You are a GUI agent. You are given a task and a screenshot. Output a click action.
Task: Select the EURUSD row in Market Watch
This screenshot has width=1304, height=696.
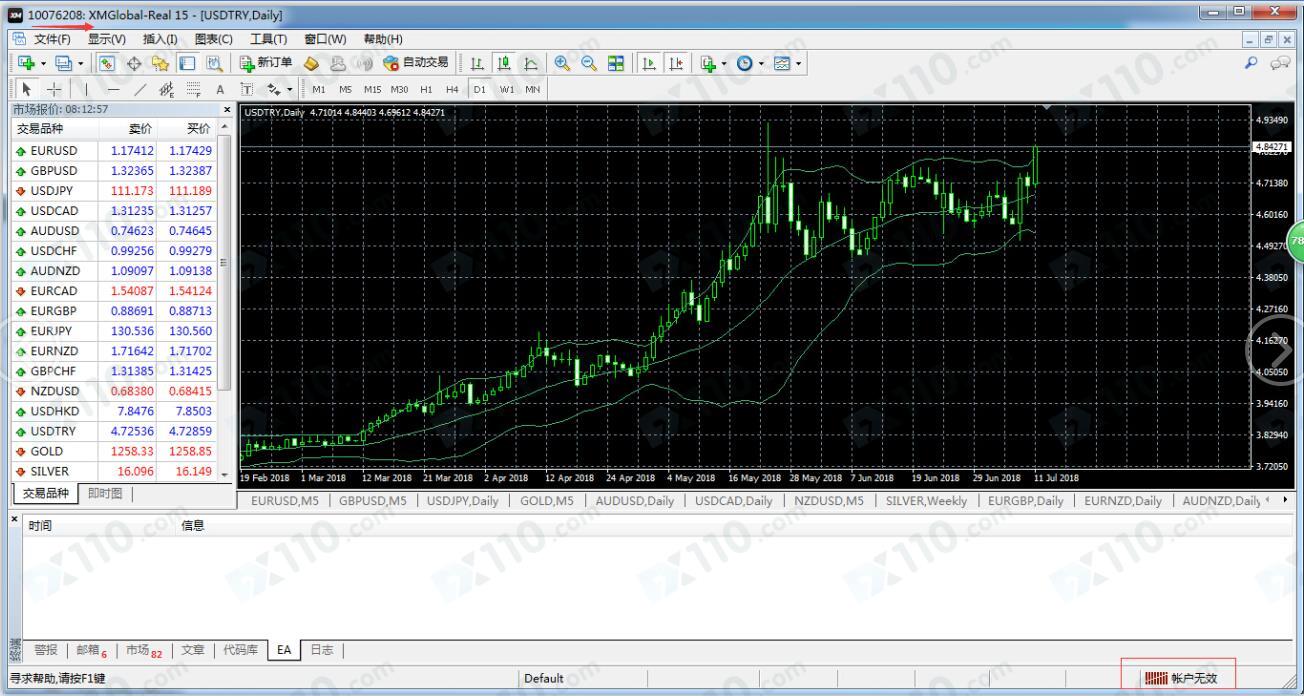point(114,150)
